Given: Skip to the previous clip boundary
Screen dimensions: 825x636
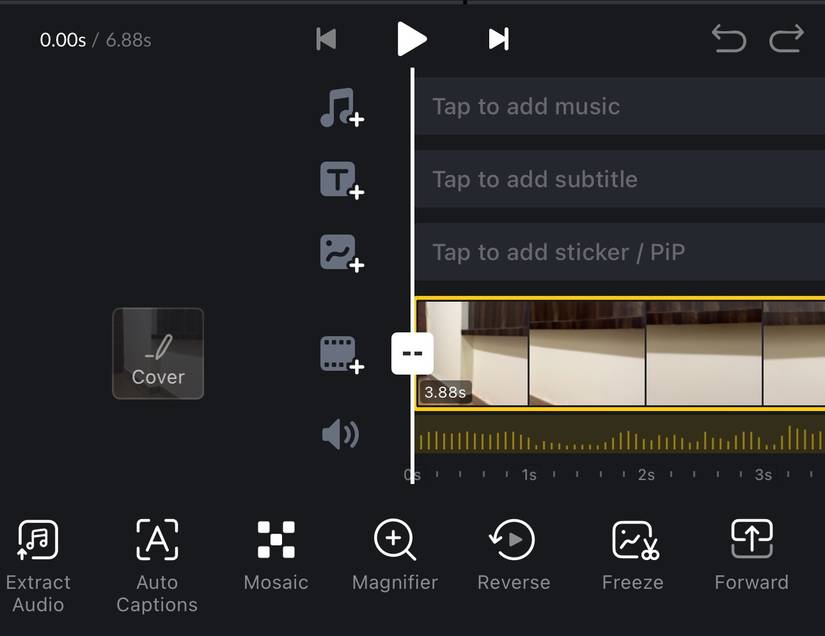Looking at the screenshot, I should (x=326, y=39).
